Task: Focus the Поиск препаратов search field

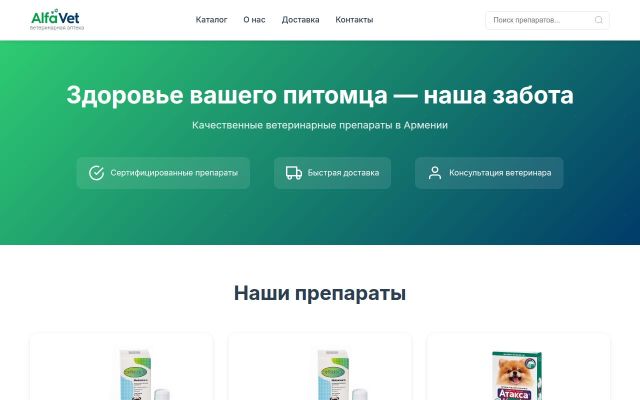Action: coord(547,20)
